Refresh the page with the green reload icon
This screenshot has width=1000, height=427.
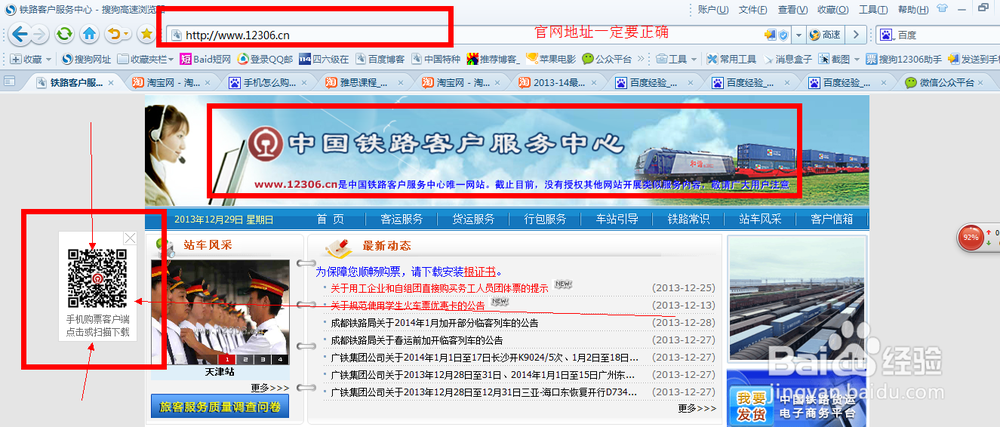click(64, 34)
